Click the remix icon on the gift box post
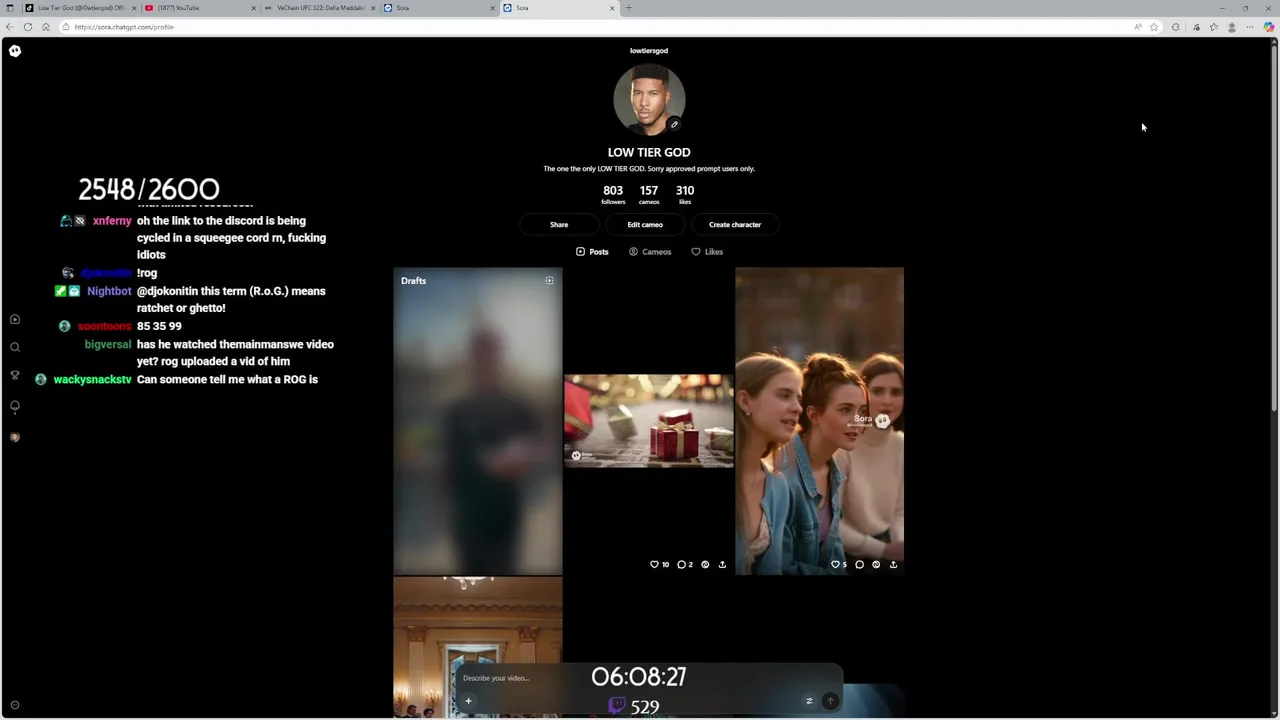Viewport: 1280px width, 720px height. (705, 564)
